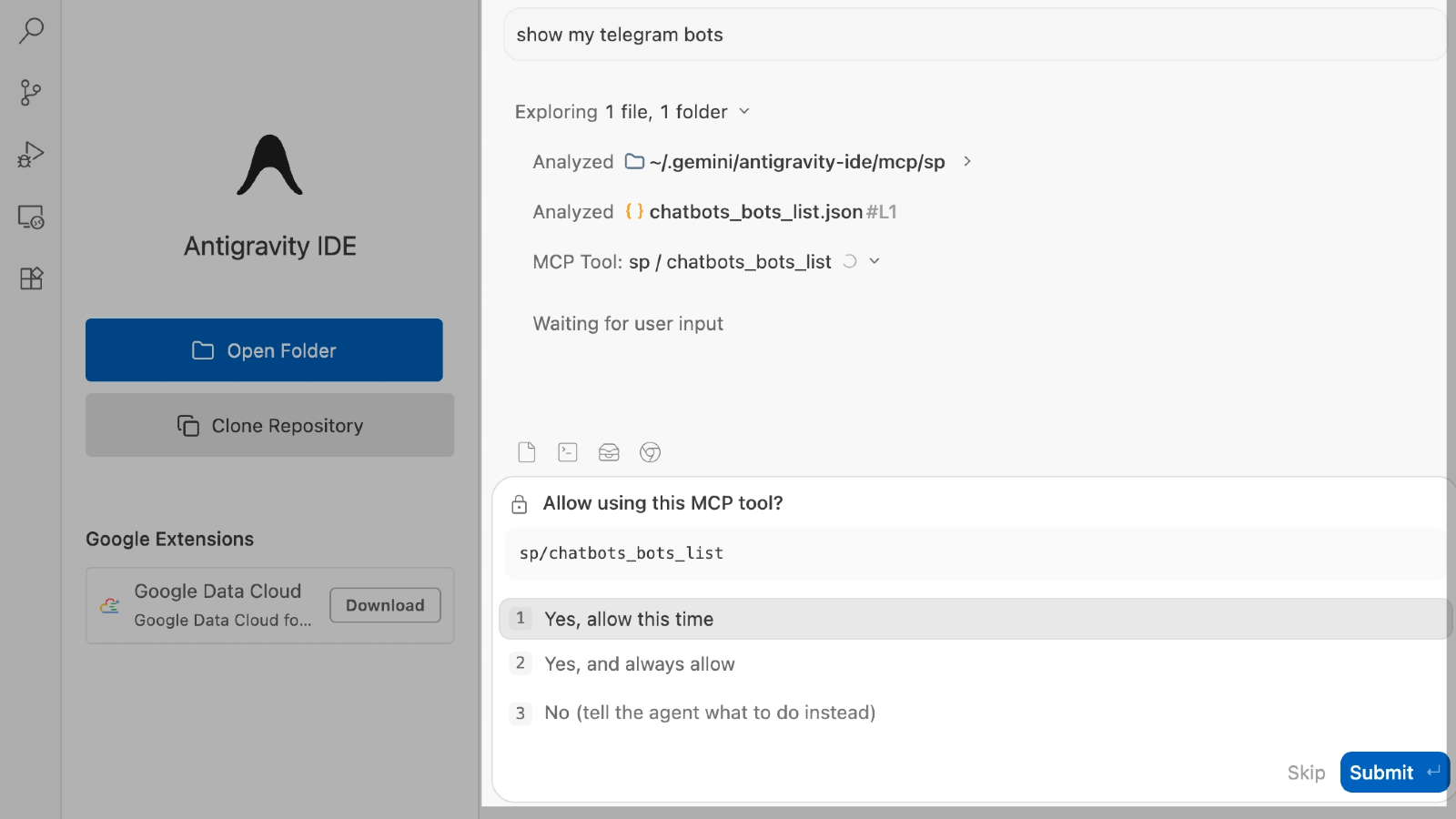Screen dimensions: 1456x819
Task: Download the Google Data Cloud extension
Action: [385, 605]
